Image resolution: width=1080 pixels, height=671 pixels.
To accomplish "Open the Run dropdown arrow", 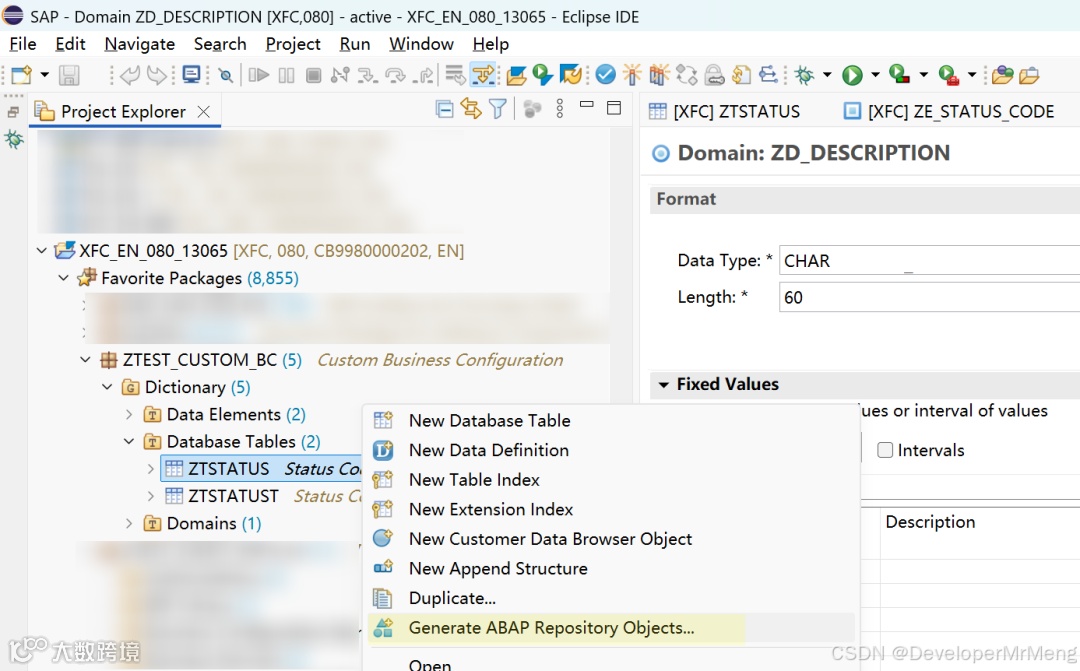I will [875, 74].
